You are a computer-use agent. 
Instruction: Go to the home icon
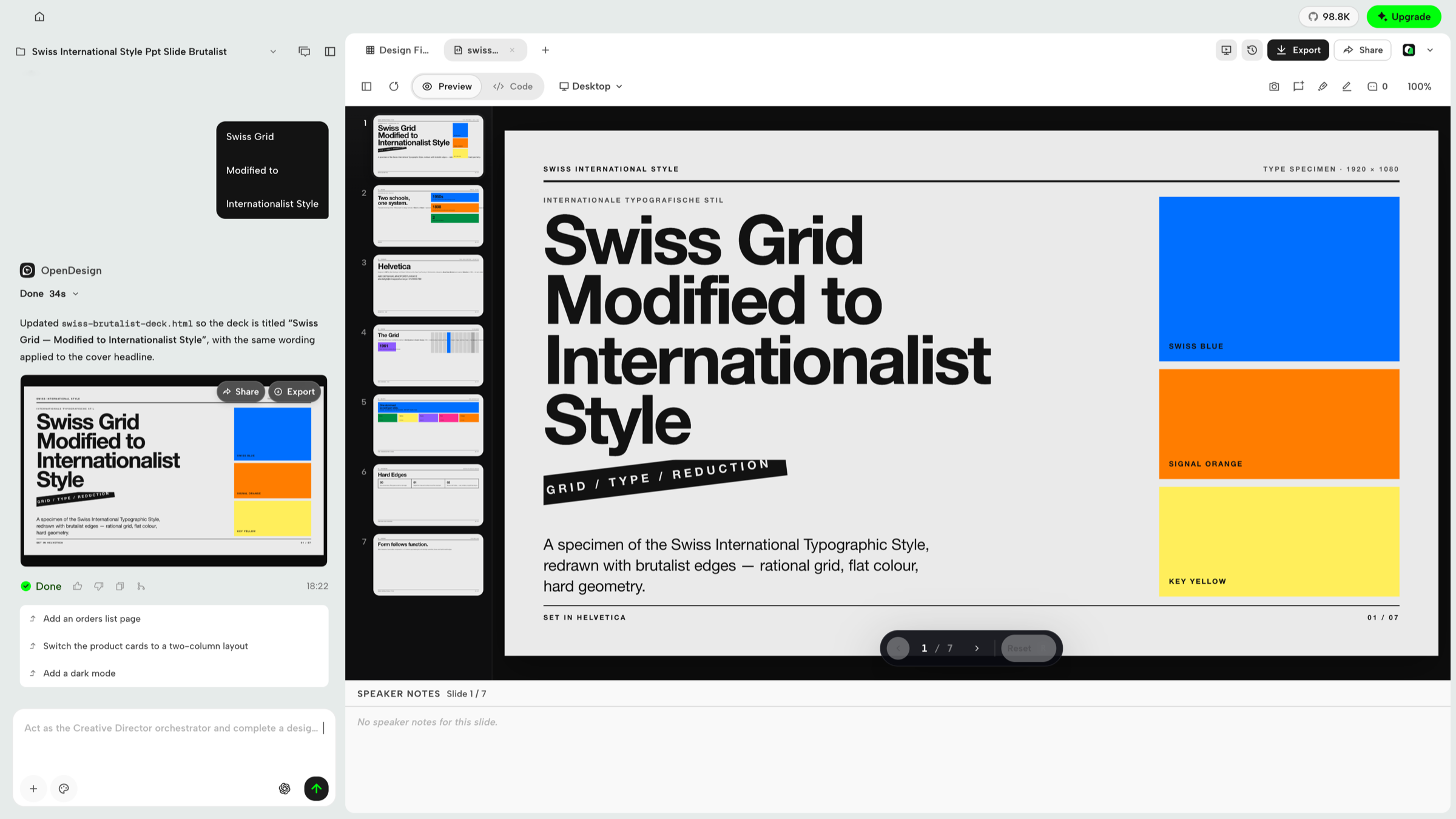[39, 16]
